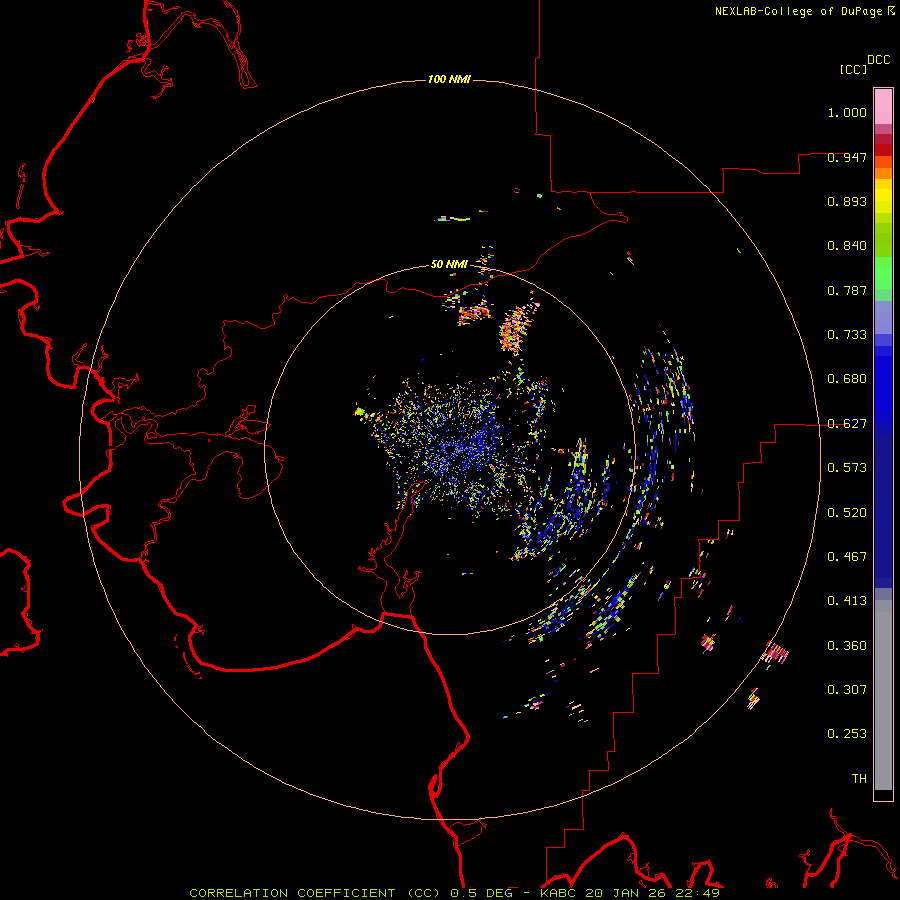Click the 0.787 scale value

[x=847, y=290]
